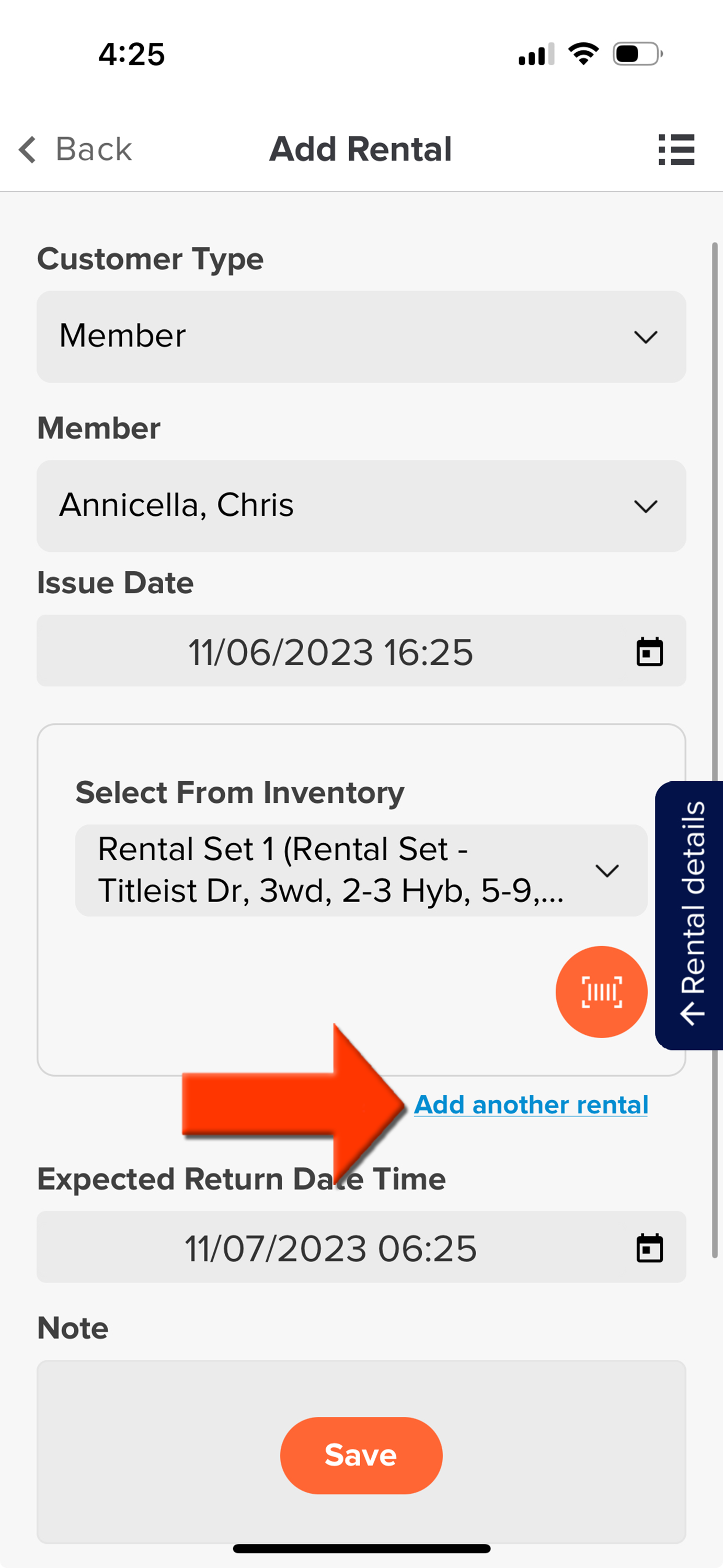Expand the Customer Type dropdown showing Member
The width and height of the screenshot is (723, 1568).
tap(362, 337)
